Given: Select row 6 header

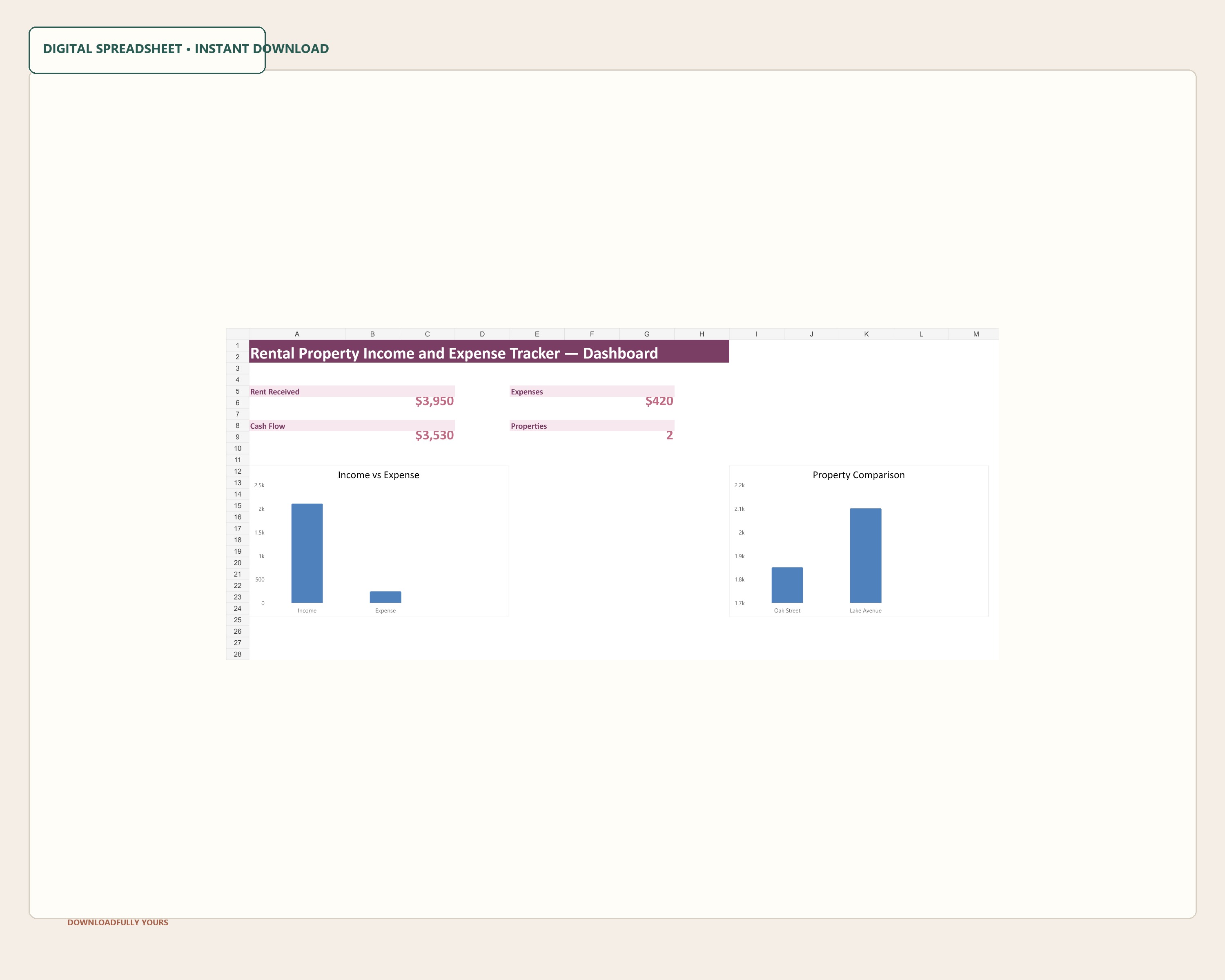Looking at the screenshot, I should coord(238,403).
